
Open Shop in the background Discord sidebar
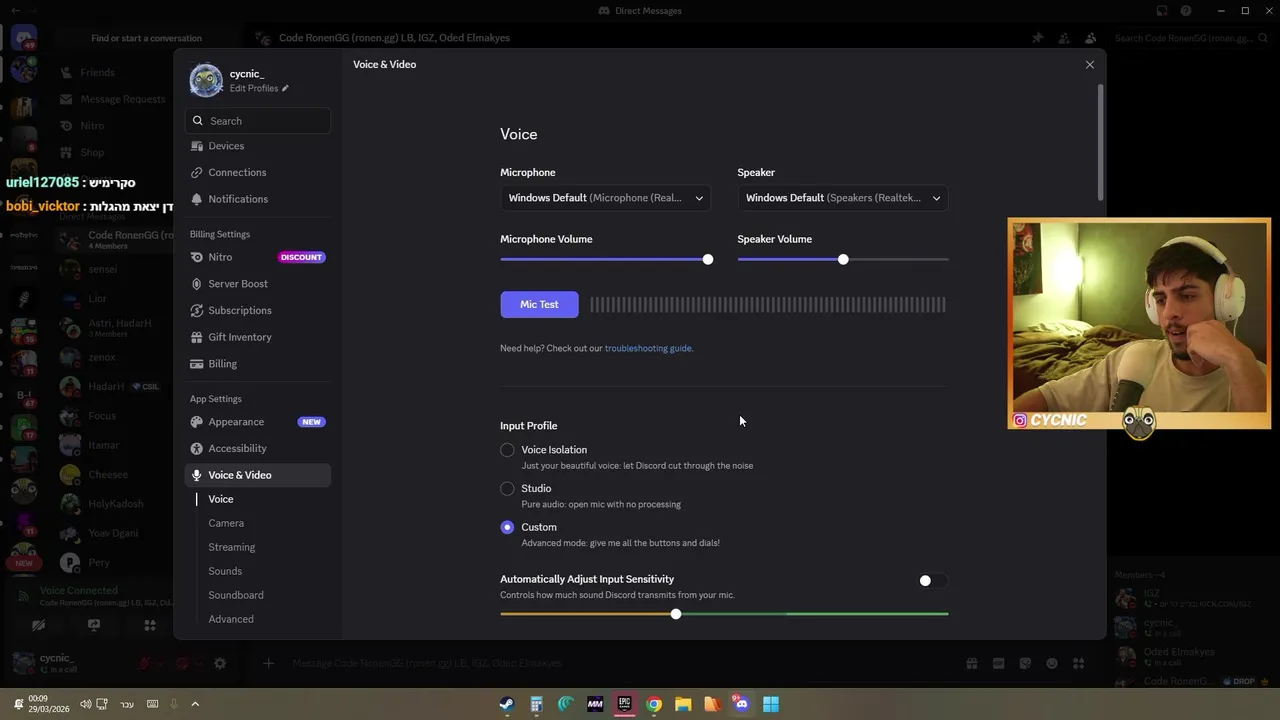[x=92, y=153]
